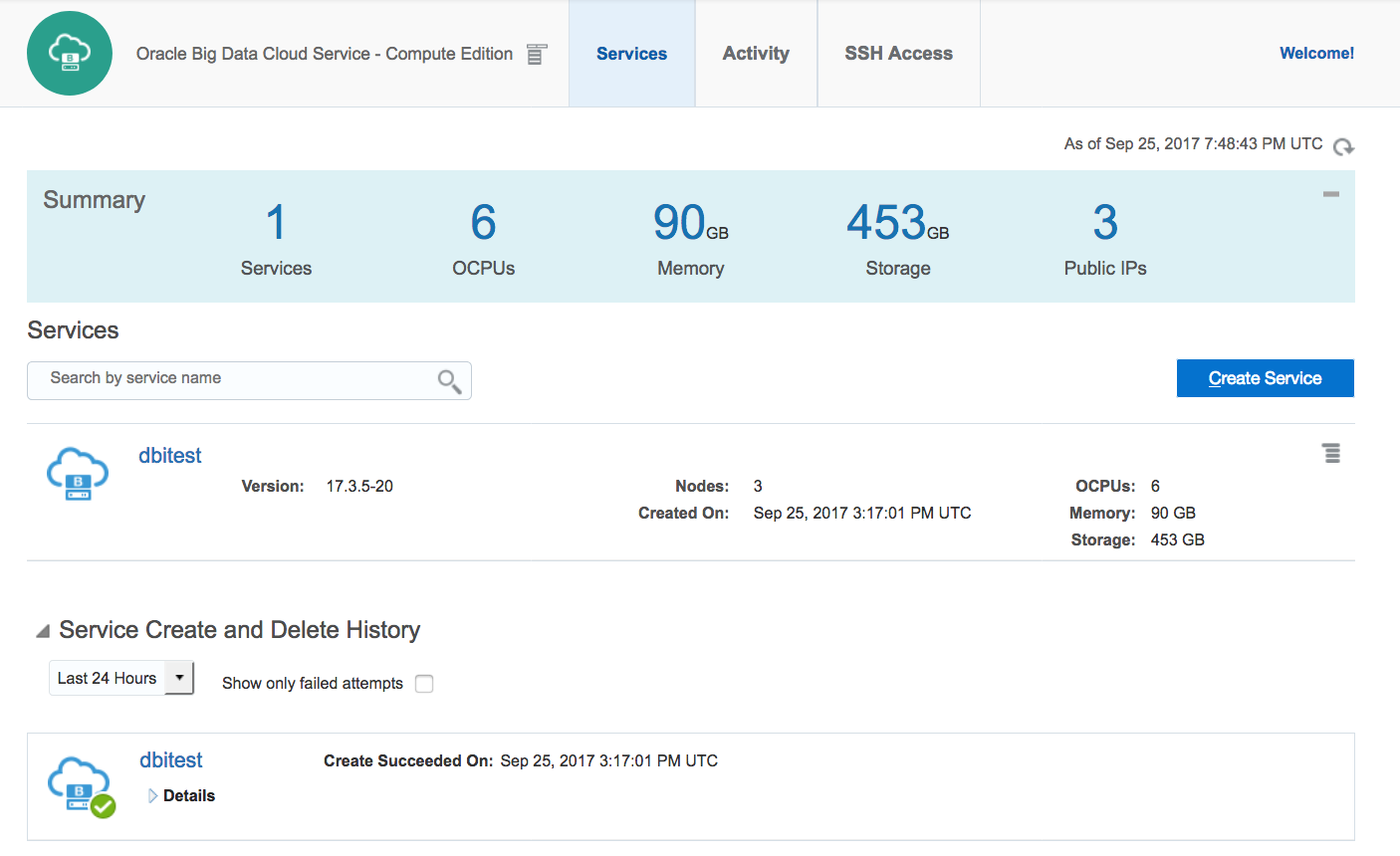Click the Nodes value 3 in dbitest row

coord(758,487)
